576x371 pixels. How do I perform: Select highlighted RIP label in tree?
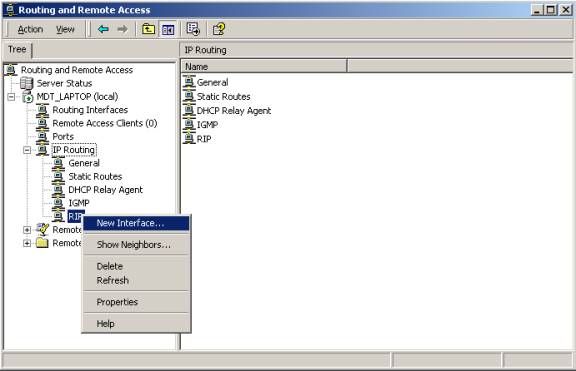click(76, 216)
